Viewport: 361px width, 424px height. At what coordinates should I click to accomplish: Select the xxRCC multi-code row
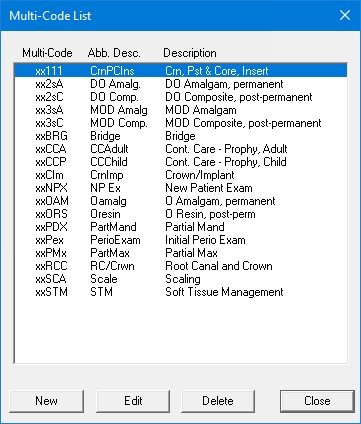pos(181,266)
